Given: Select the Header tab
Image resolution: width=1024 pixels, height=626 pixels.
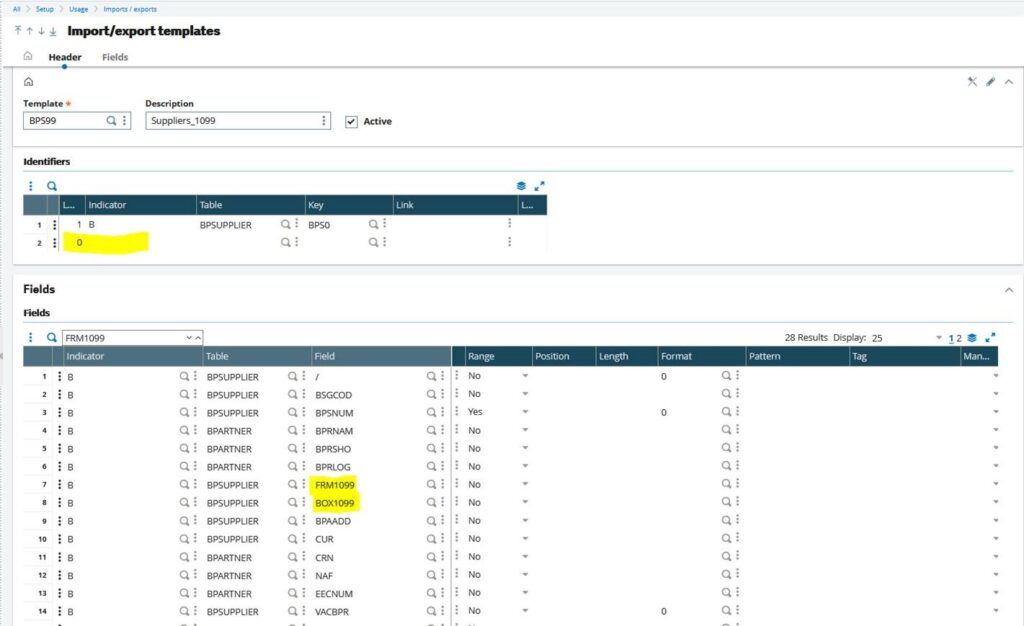Looking at the screenshot, I should [x=65, y=57].
